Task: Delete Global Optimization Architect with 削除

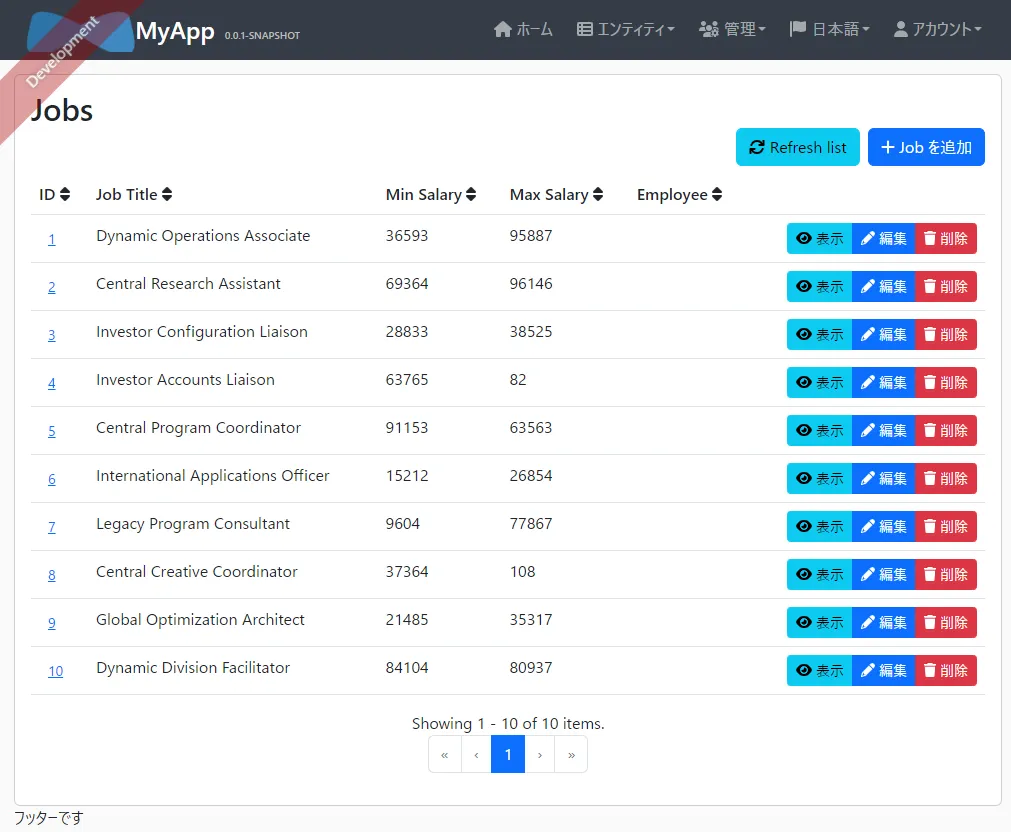Action: (946, 622)
